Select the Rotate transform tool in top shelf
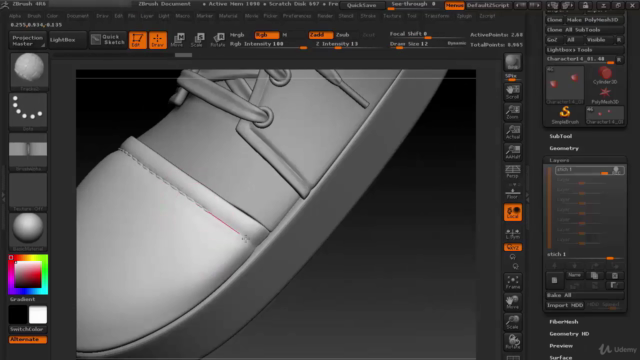 218,40
